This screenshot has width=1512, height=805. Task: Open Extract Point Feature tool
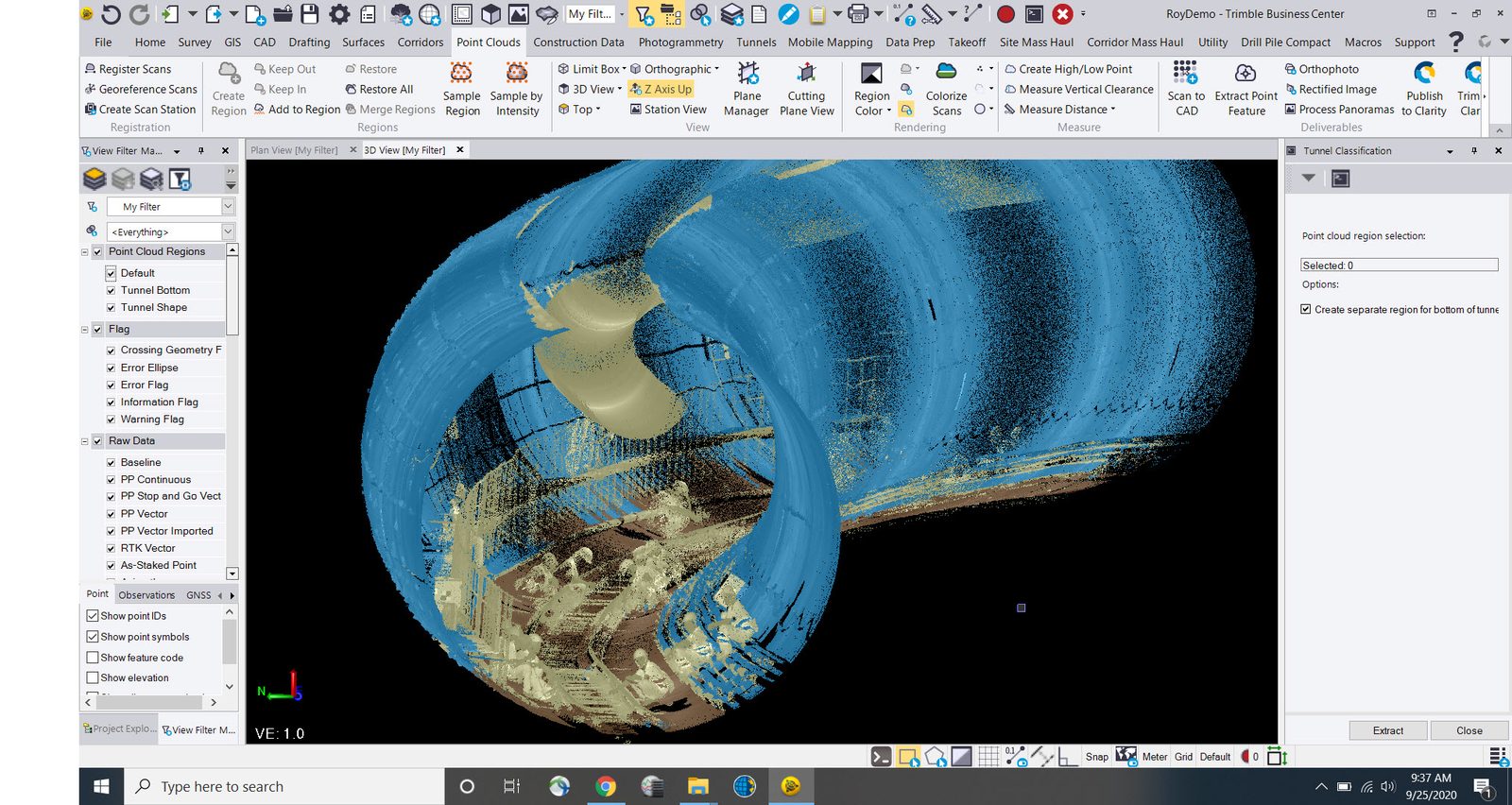click(x=1246, y=90)
